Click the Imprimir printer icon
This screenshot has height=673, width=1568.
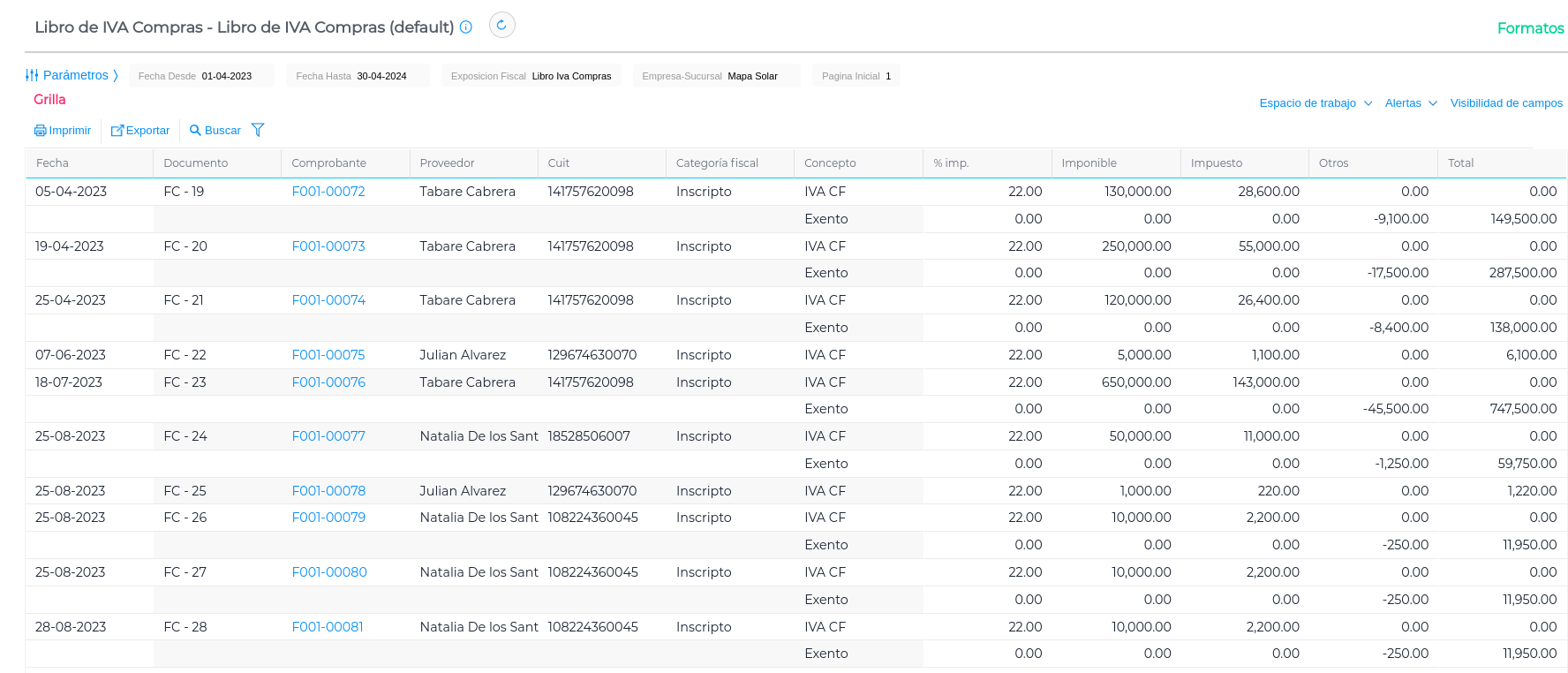pos(40,131)
